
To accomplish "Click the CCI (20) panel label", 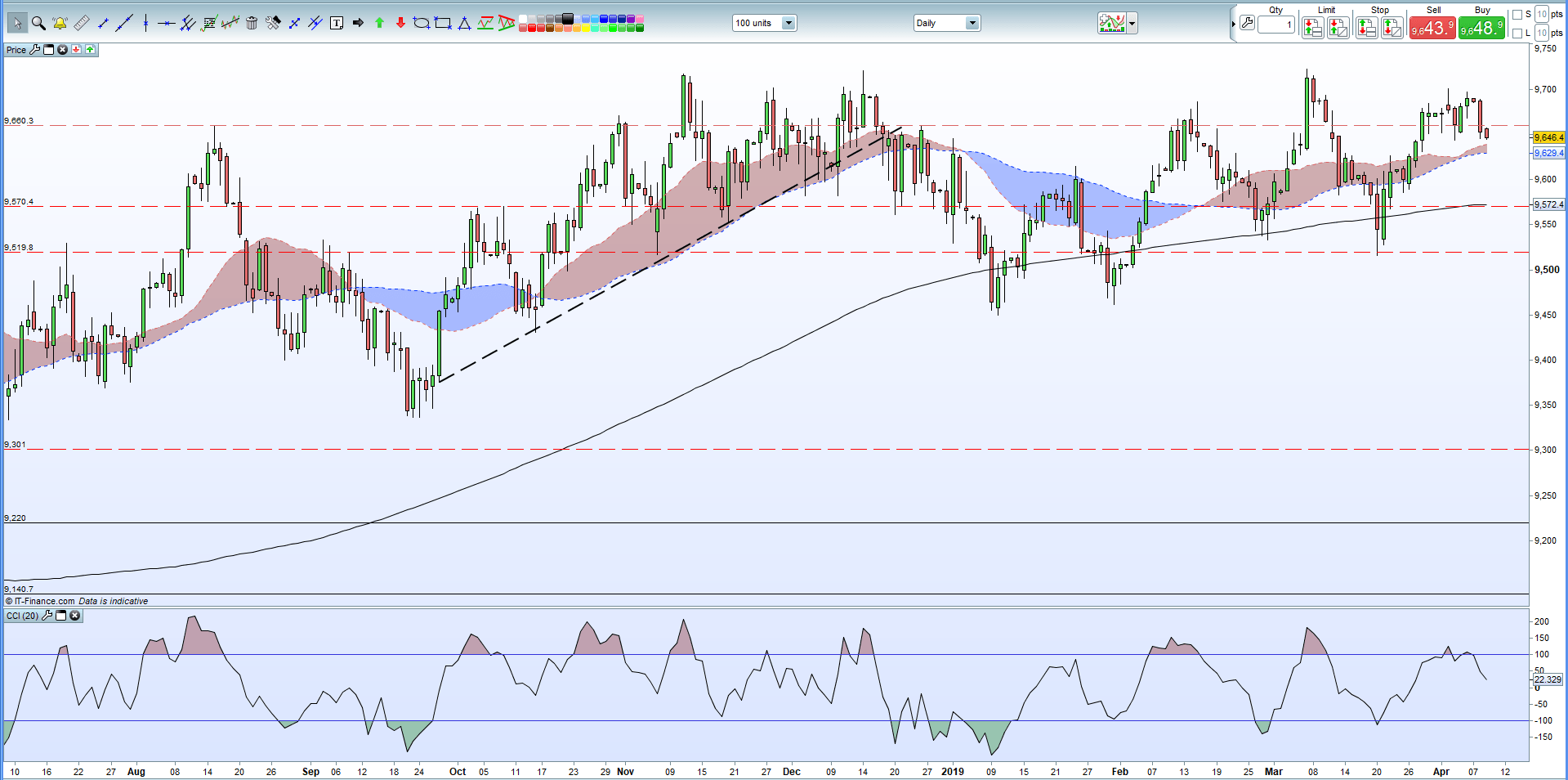I will point(22,616).
